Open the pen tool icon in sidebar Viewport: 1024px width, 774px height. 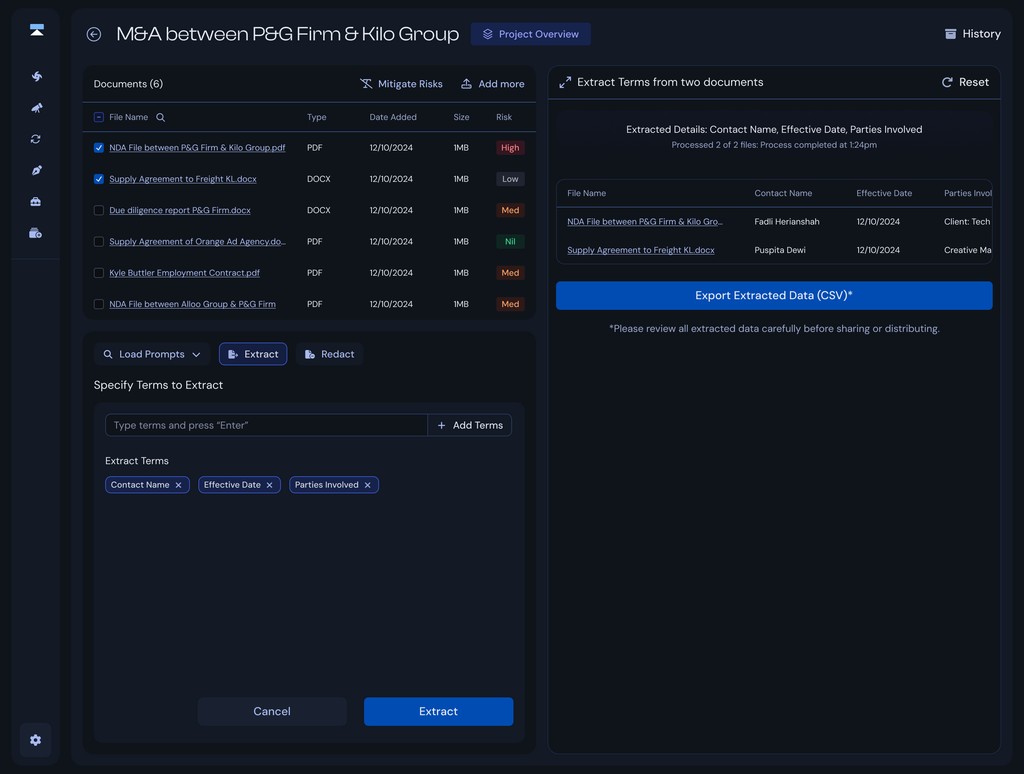pyautogui.click(x=37, y=170)
